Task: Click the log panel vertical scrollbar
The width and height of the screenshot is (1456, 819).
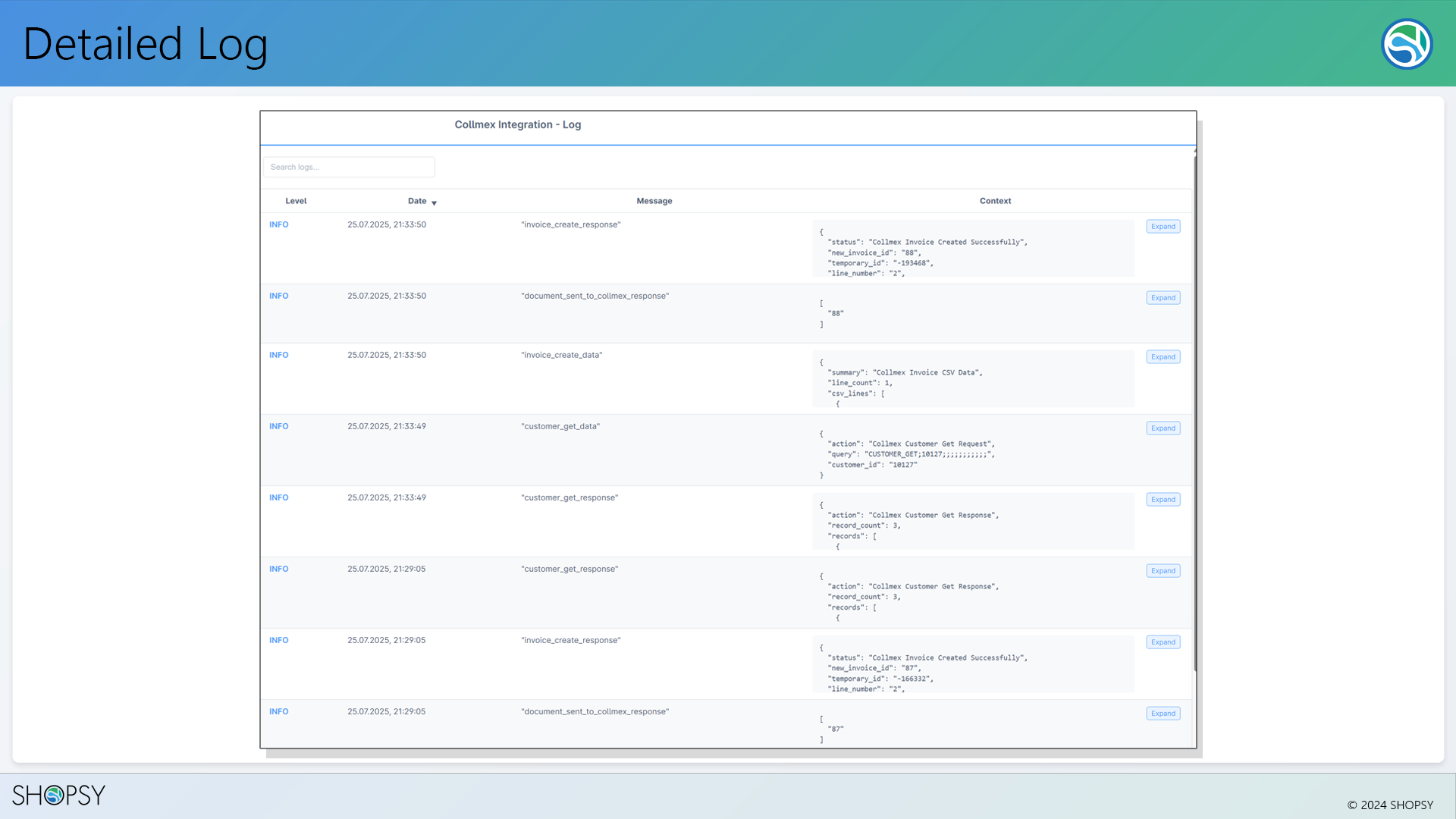Action: 1195,413
